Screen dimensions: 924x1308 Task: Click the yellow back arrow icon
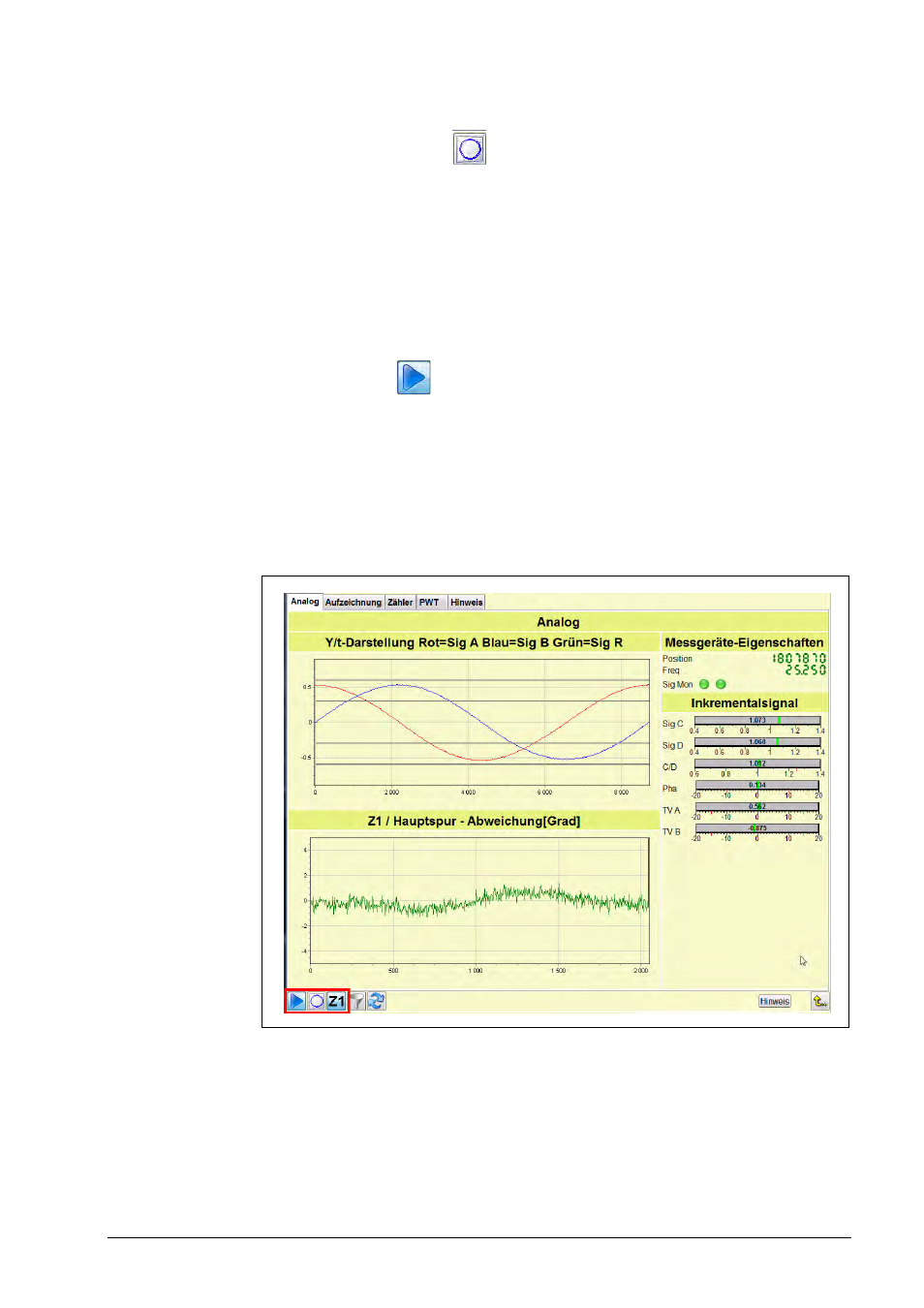coord(819,1001)
